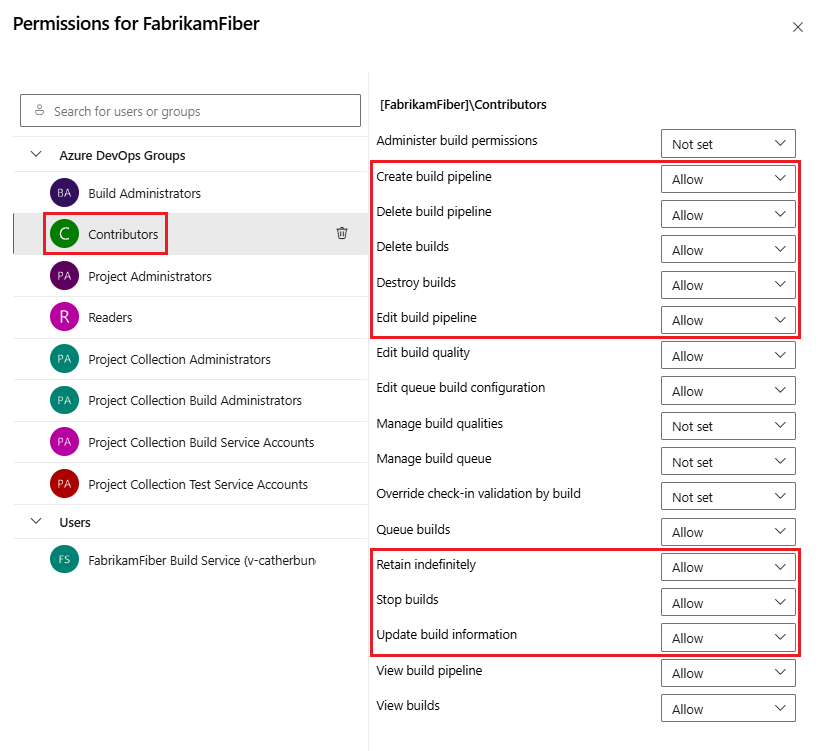Click the Build Administrators BA avatar
Screen dimensions: 821x751
tap(64, 193)
